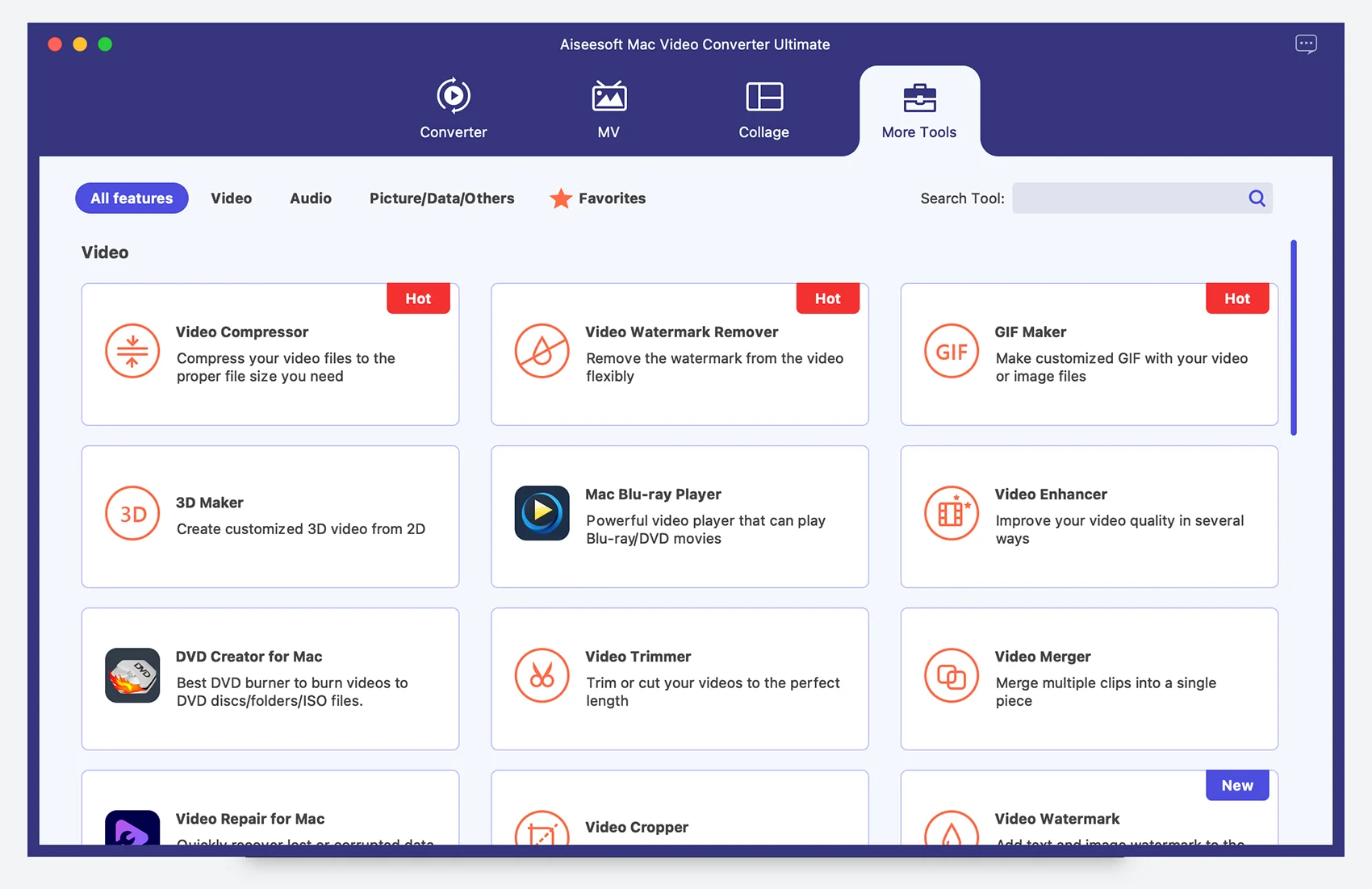Click the search magnifier icon
This screenshot has height=889, width=1372.
click(1257, 198)
